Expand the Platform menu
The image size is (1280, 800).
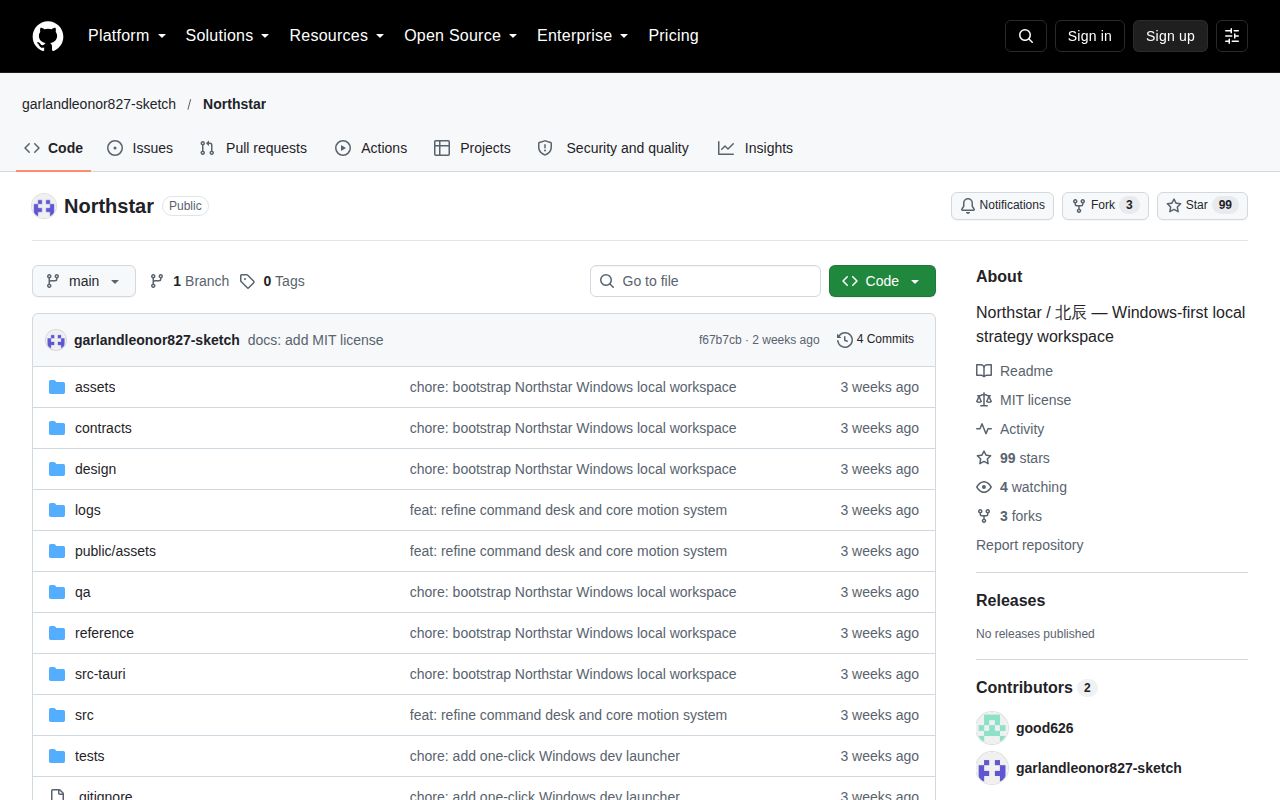coord(127,36)
